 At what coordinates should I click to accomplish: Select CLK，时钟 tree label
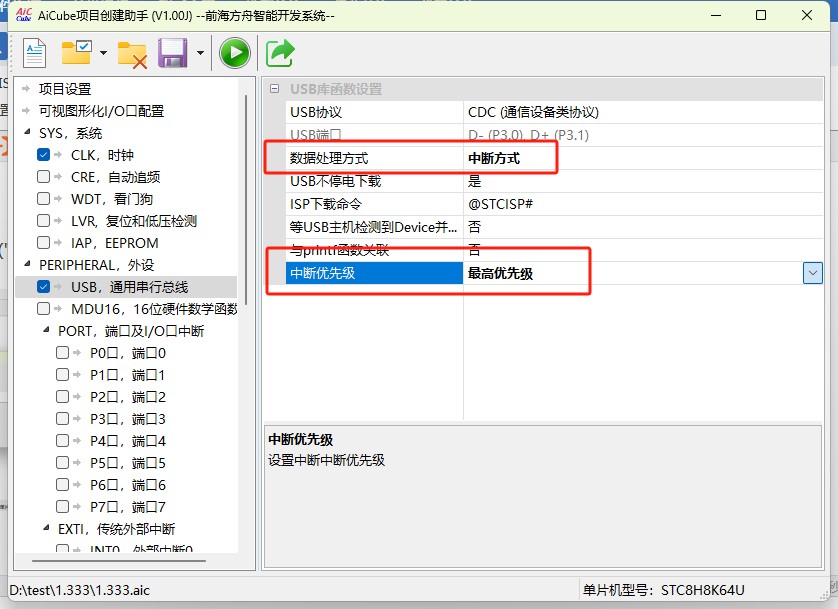102,155
